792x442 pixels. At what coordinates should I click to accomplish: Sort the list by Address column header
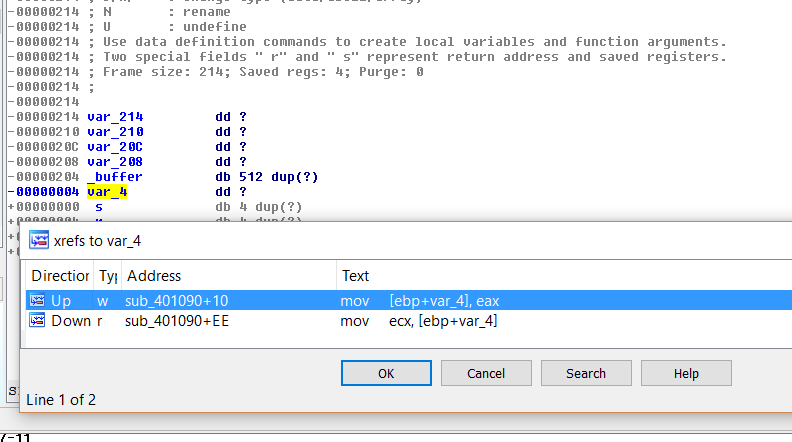point(154,276)
